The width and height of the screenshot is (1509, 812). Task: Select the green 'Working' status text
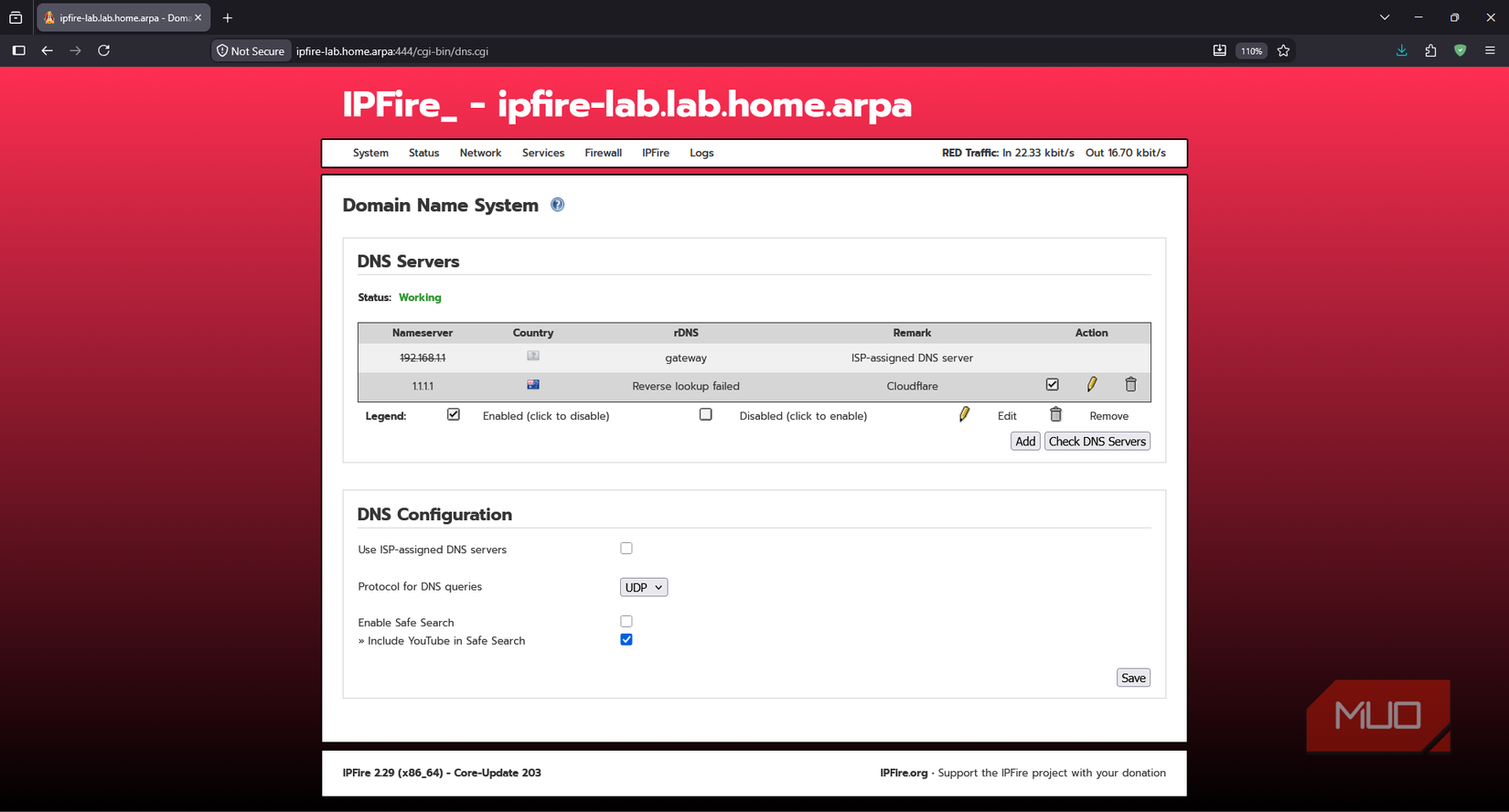pyautogui.click(x=420, y=297)
